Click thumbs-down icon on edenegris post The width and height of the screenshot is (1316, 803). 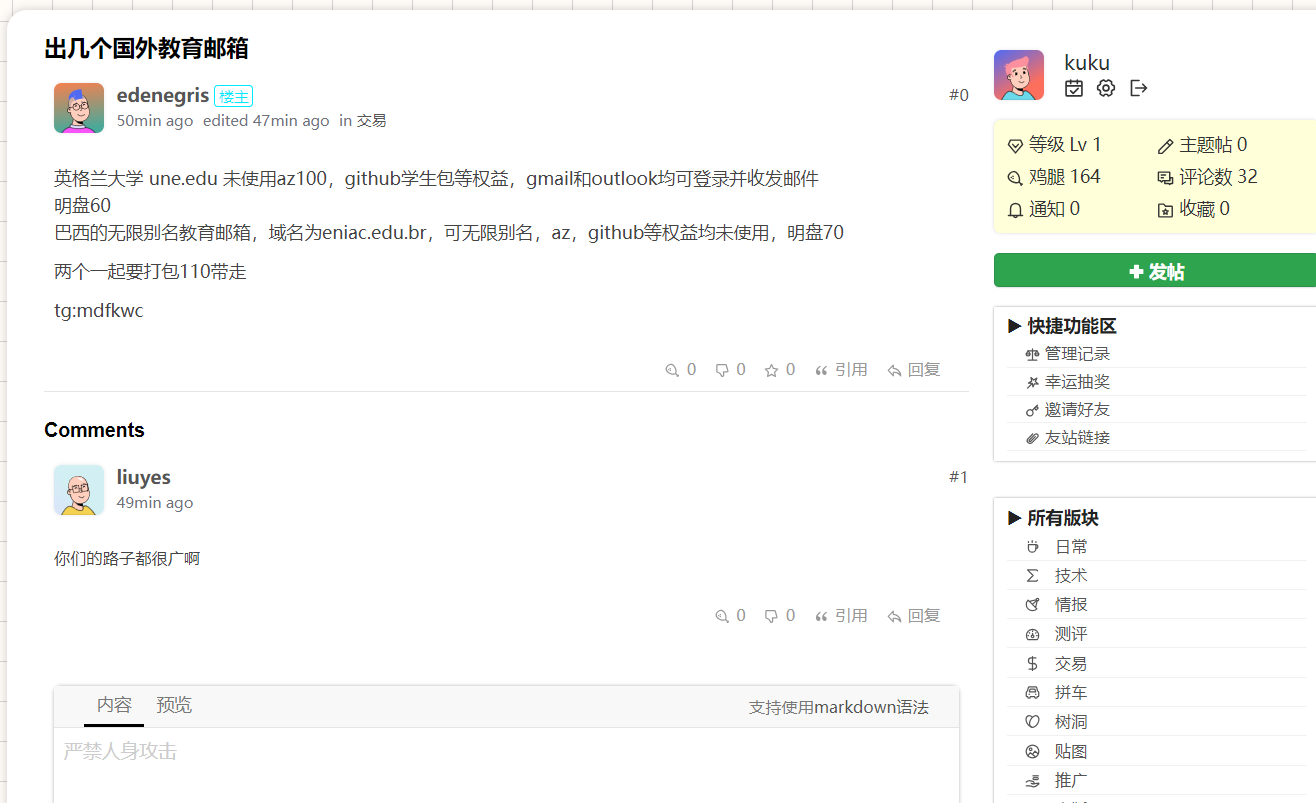722,370
